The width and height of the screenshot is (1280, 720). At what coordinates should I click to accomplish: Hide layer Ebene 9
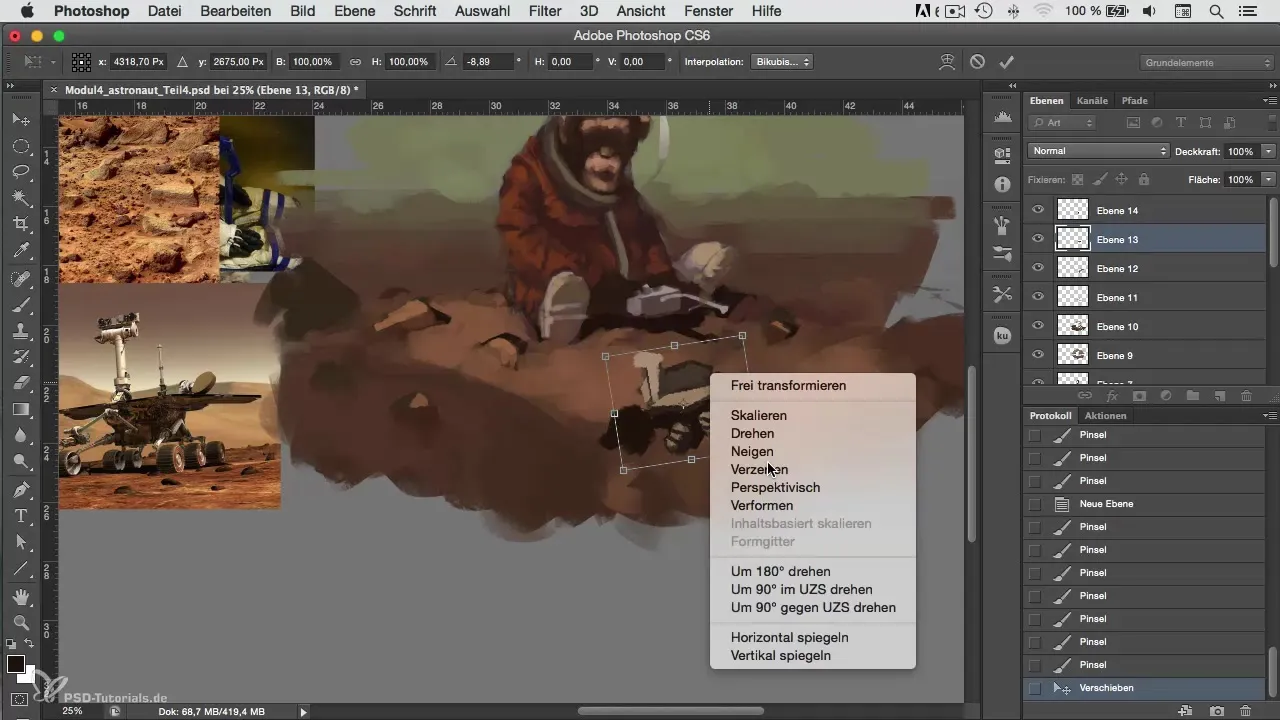1038,355
